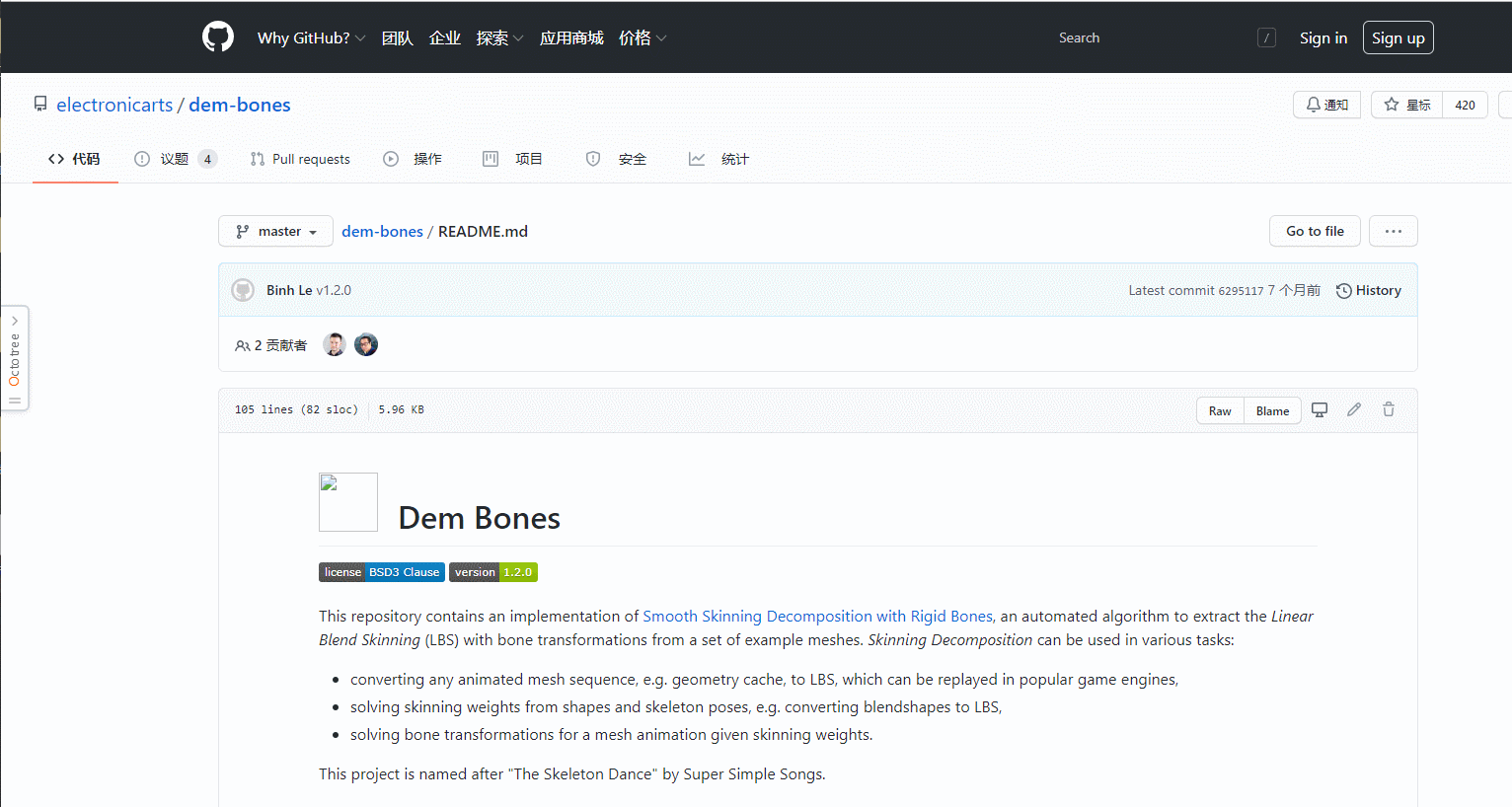Open Smooth Skinning Decomposition with Rigid Bones link

pyautogui.click(x=817, y=616)
